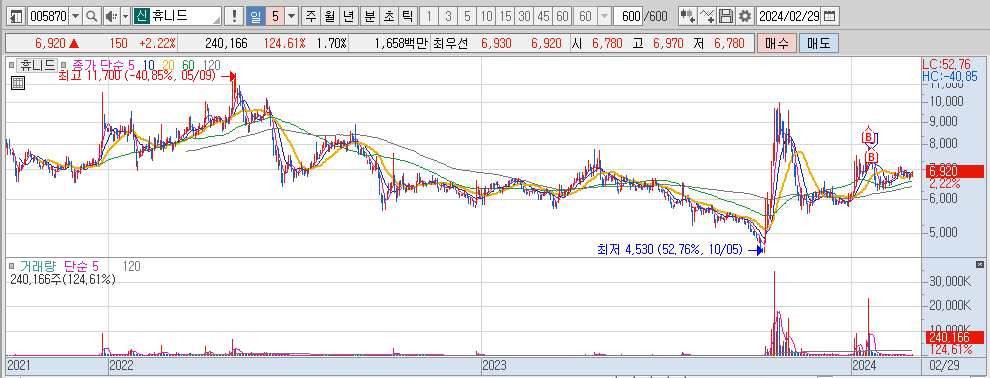The height and width of the screenshot is (378, 990).
Task: Expand the greyed dropdown after the 60 field
Action: point(604,16)
